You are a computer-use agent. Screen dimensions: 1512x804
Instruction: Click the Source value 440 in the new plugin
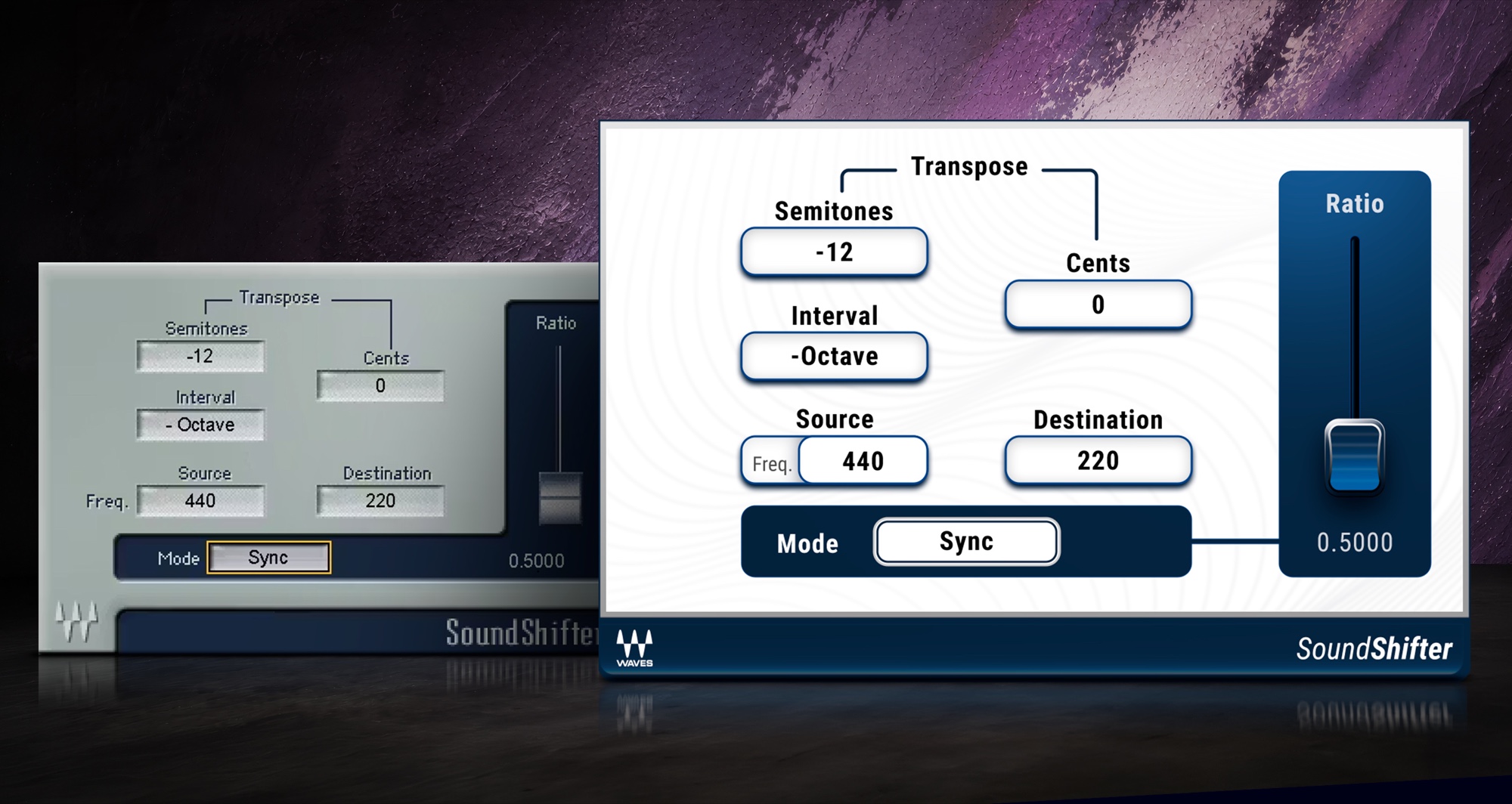click(x=863, y=460)
